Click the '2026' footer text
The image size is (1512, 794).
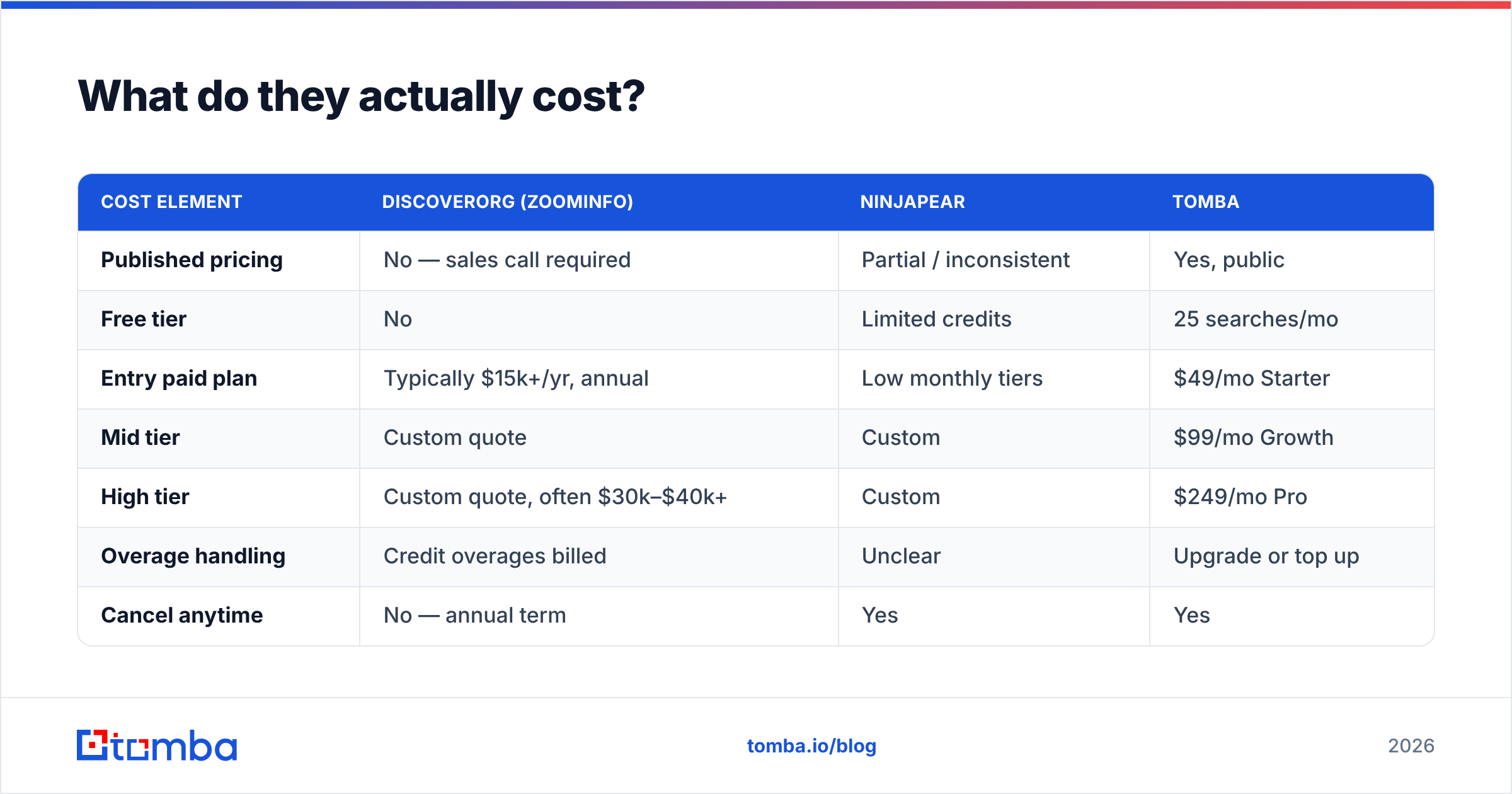point(1411,746)
